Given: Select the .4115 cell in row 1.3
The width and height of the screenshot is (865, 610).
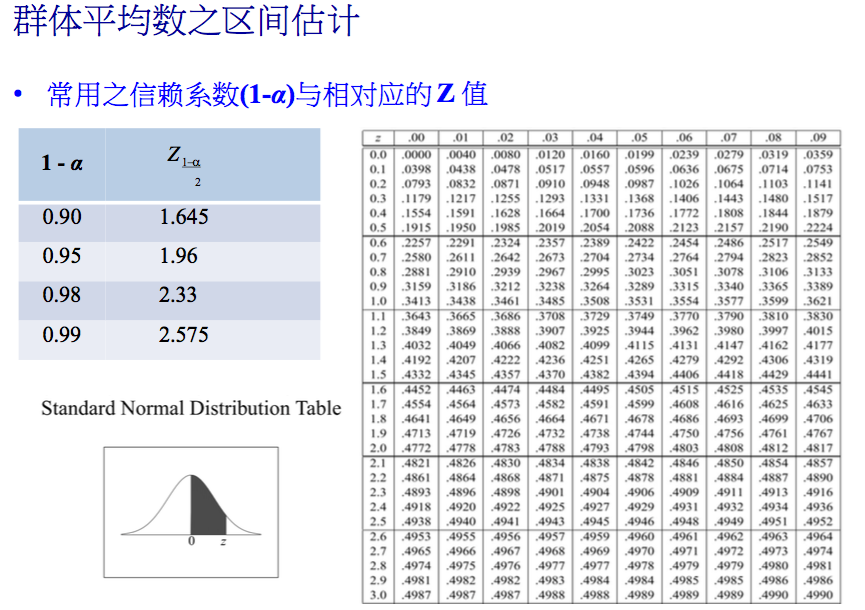Looking at the screenshot, I should click(x=640, y=345).
